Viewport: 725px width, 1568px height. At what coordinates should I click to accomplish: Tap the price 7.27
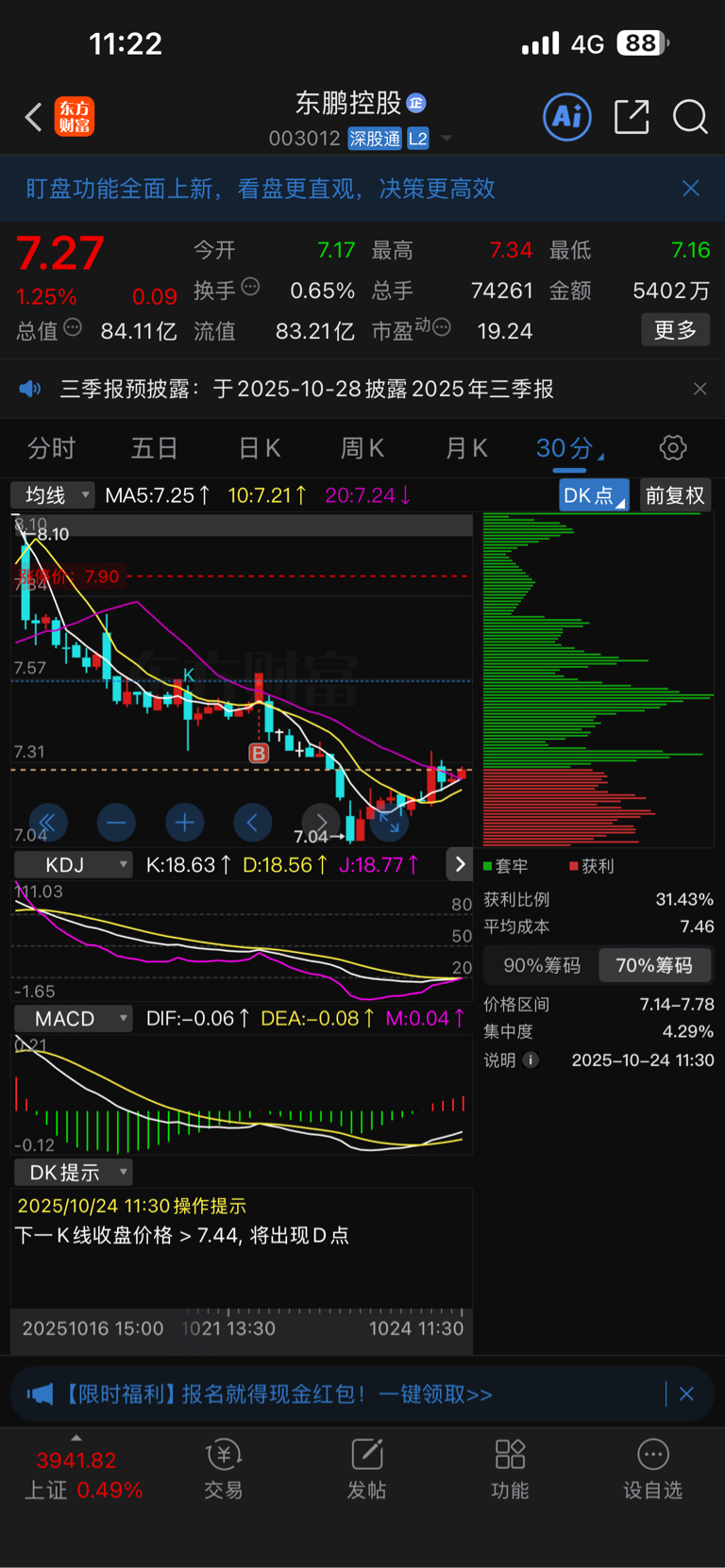click(60, 254)
